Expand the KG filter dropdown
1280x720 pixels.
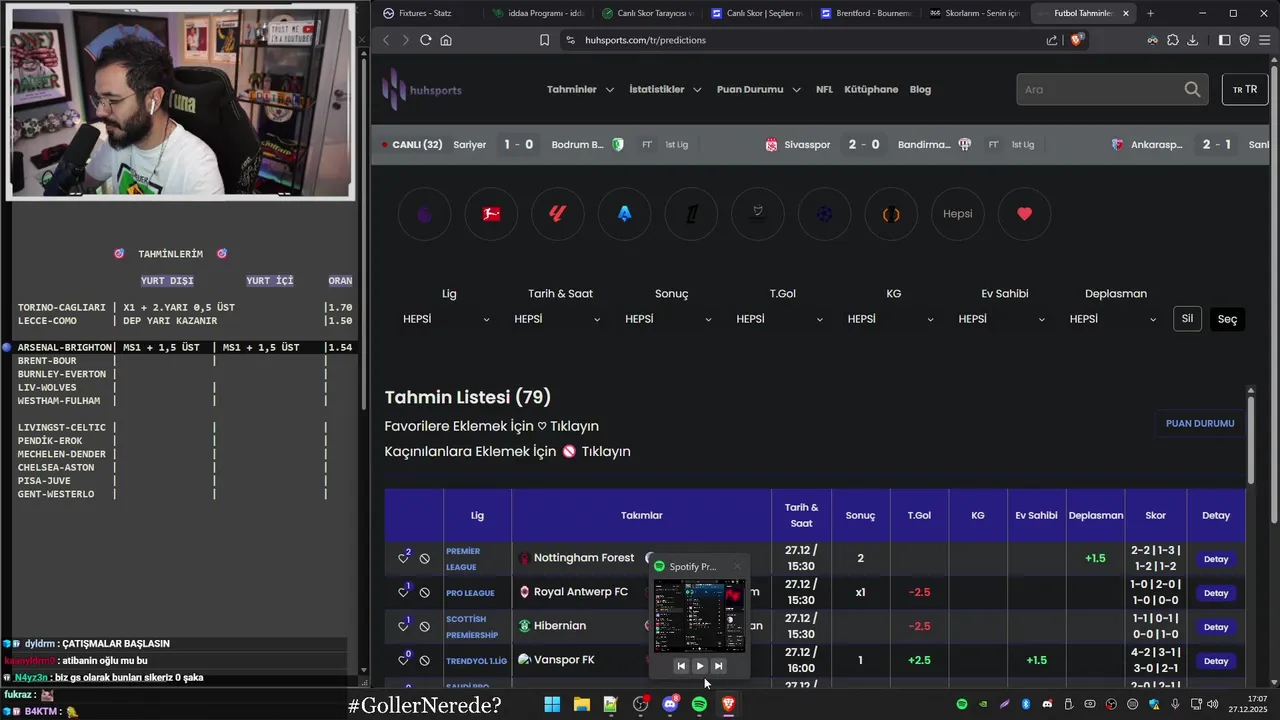coord(891,319)
